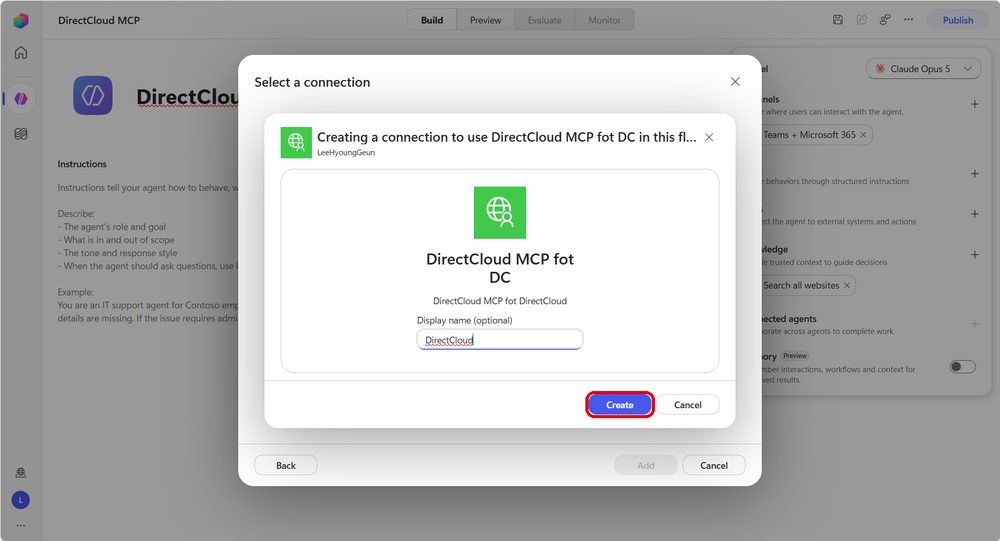Screen dimensions: 1000x541
Task: Switch to the Build tab
Action: tap(432, 20)
